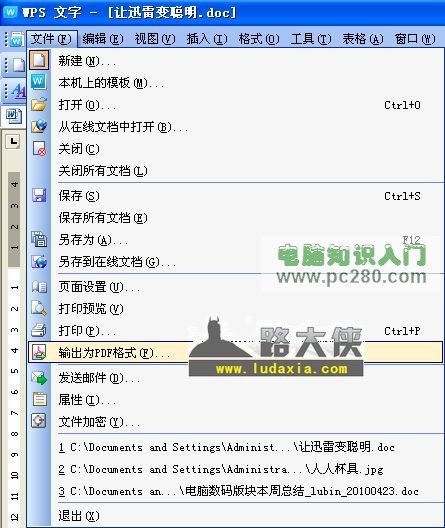
Task: Click the page setup icon
Action: 39,287
